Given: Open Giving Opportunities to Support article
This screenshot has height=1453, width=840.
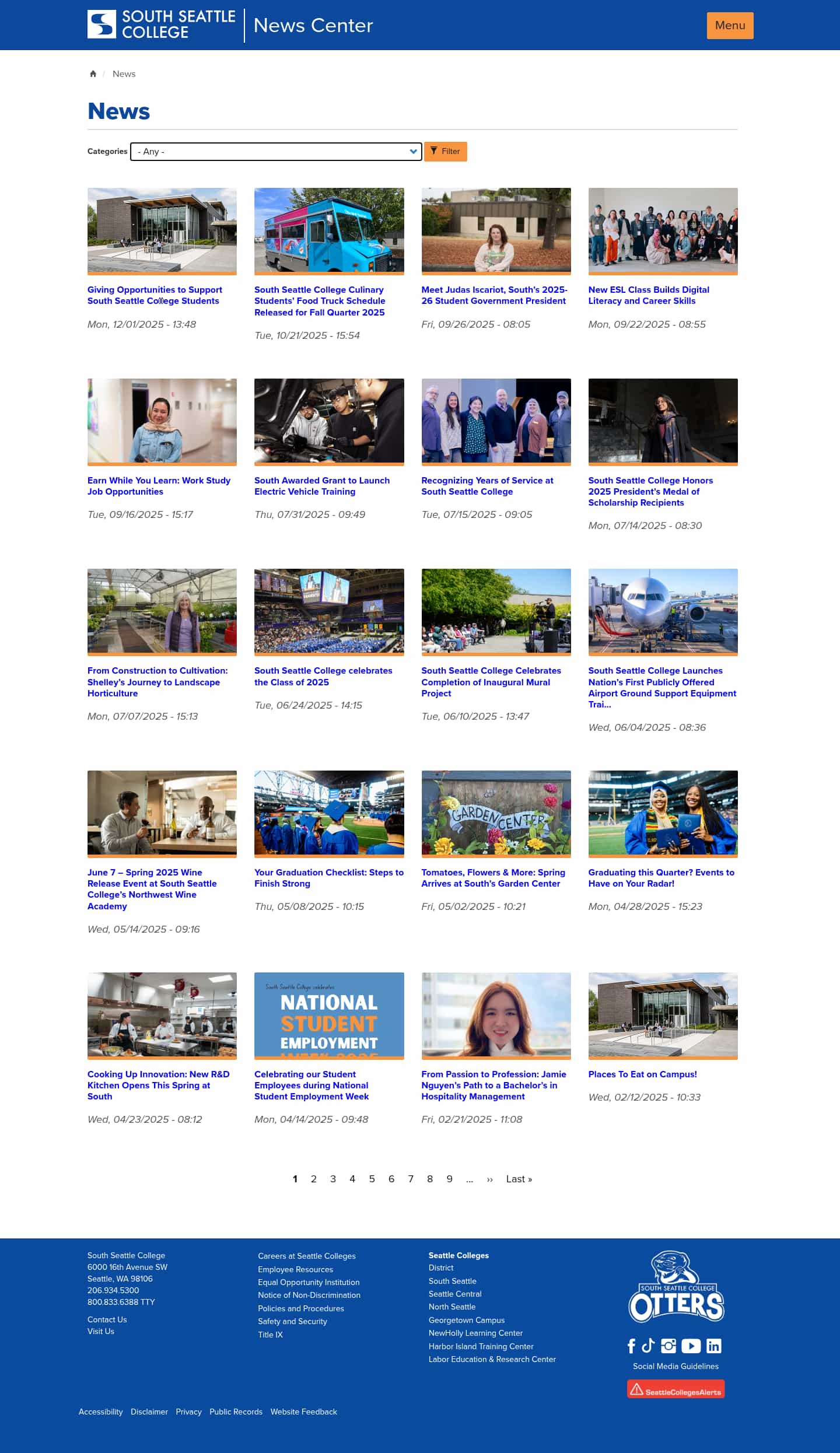Looking at the screenshot, I should (x=155, y=295).
